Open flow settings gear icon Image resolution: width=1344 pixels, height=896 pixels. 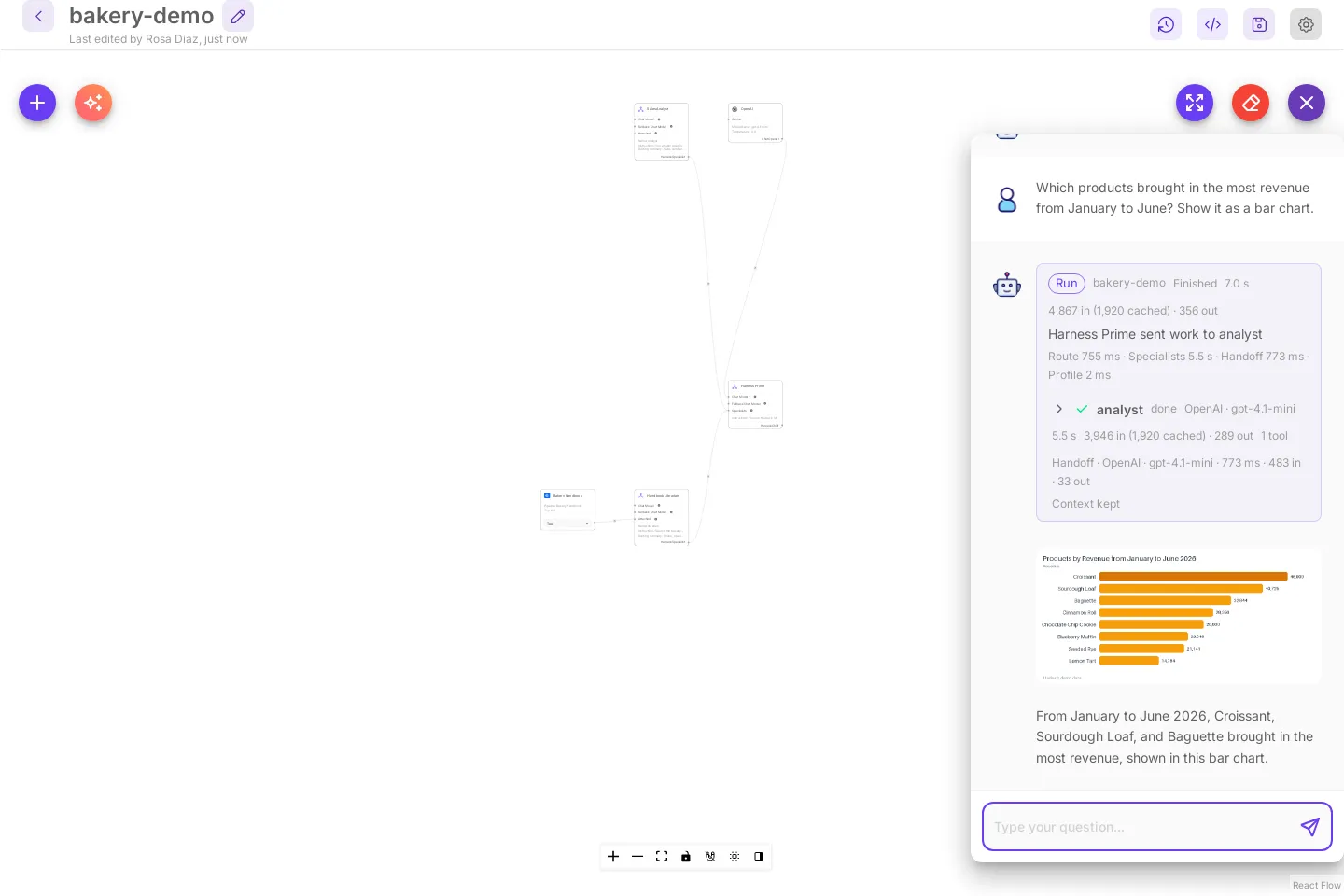click(1306, 24)
